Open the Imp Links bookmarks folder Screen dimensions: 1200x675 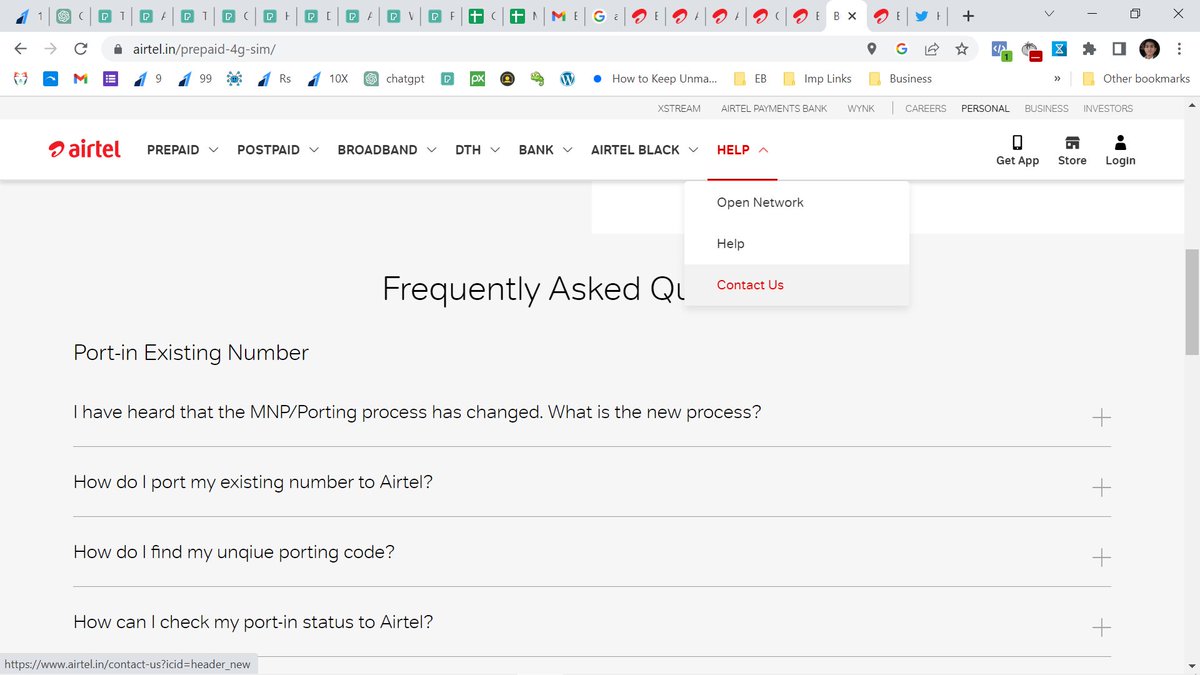(817, 78)
